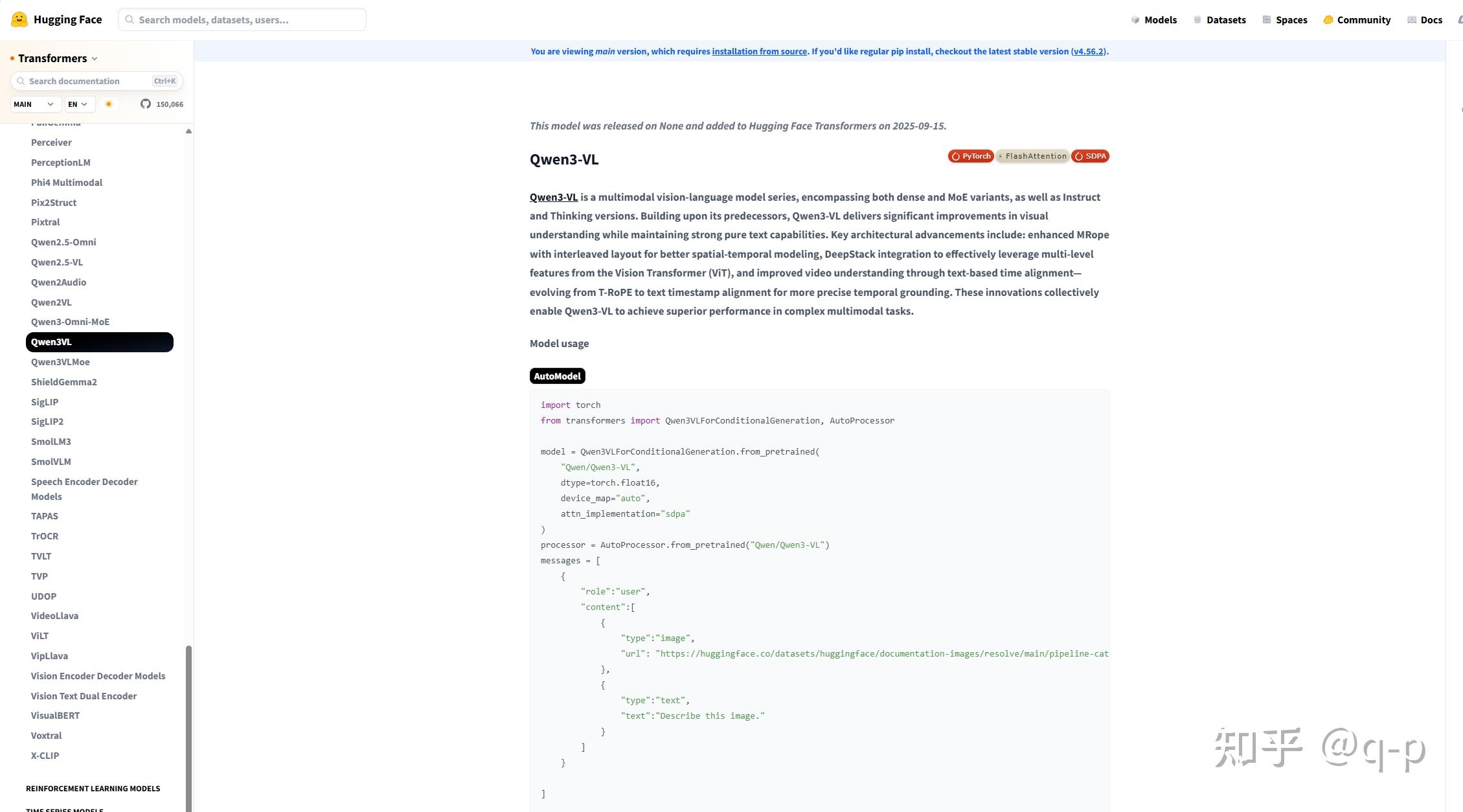Click the sidebar scroll up arrow
Viewport: 1463px width, 812px height.
tap(188, 131)
